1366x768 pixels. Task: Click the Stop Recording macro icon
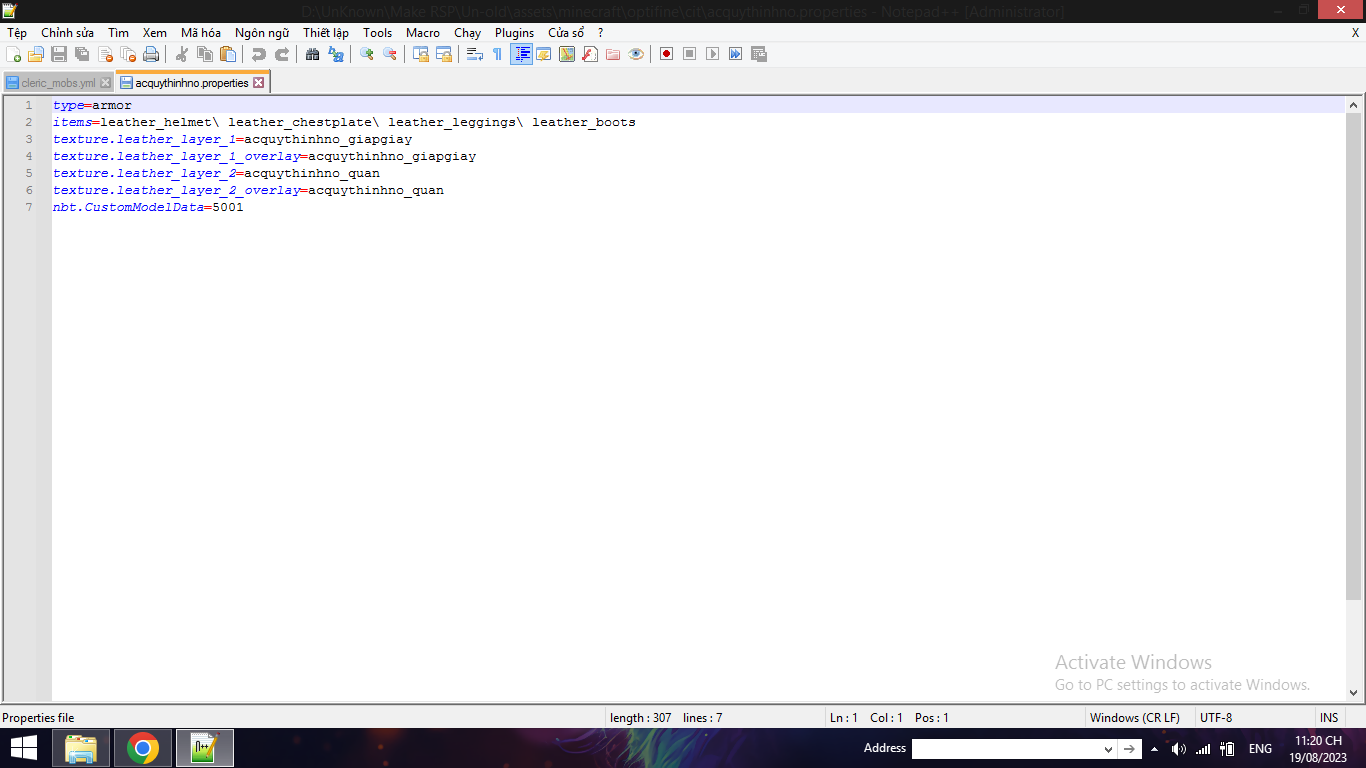690,54
